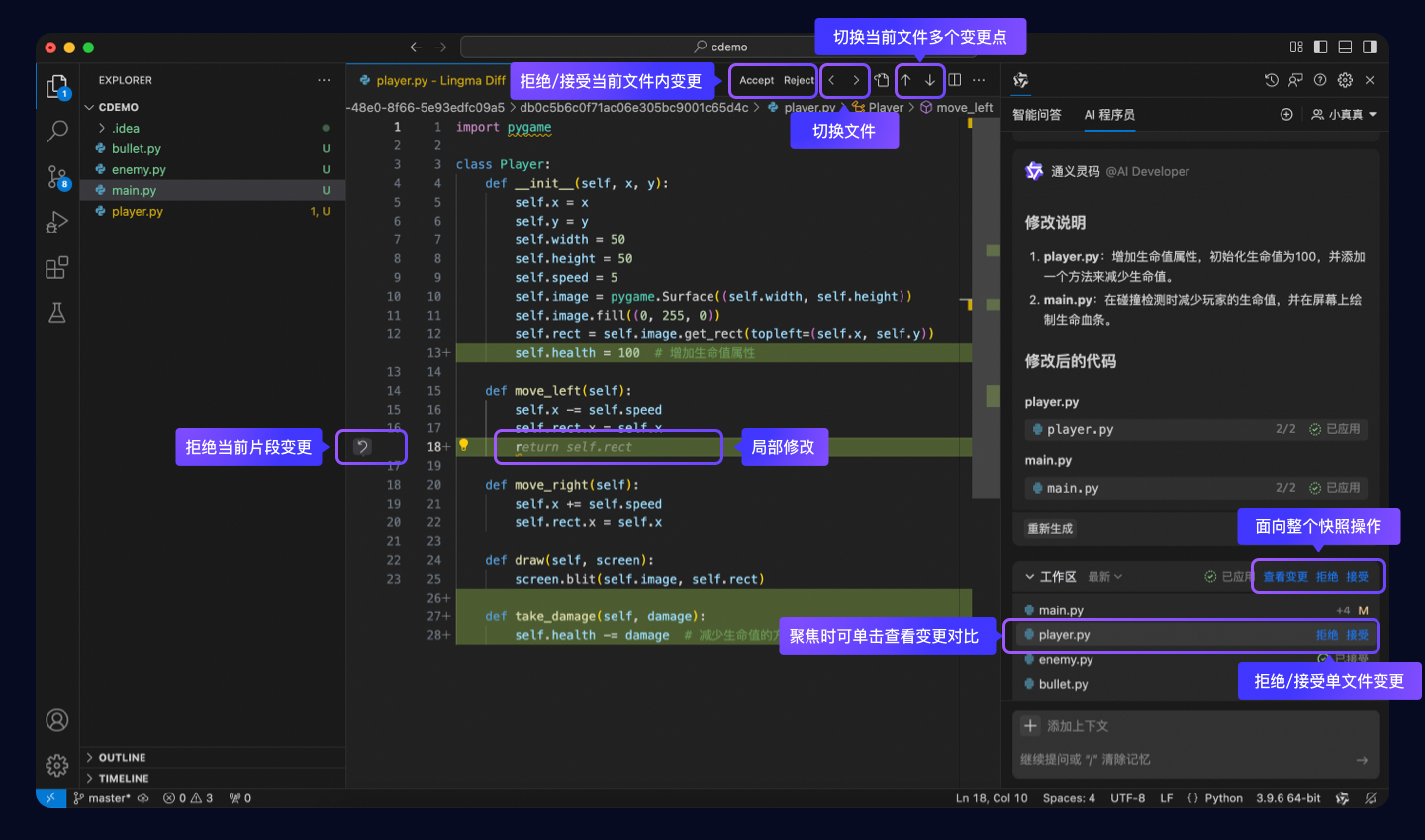Expand the OUTLINE section
The height and width of the screenshot is (840, 1425).
pyautogui.click(x=121, y=757)
